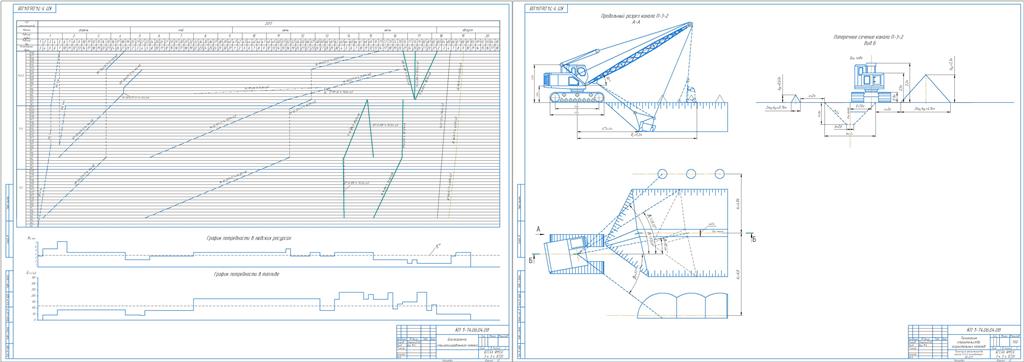This screenshot has height=362, width=1024.
Task: Click the 'Поперечное сечение канала' heading
Action: pos(868,38)
